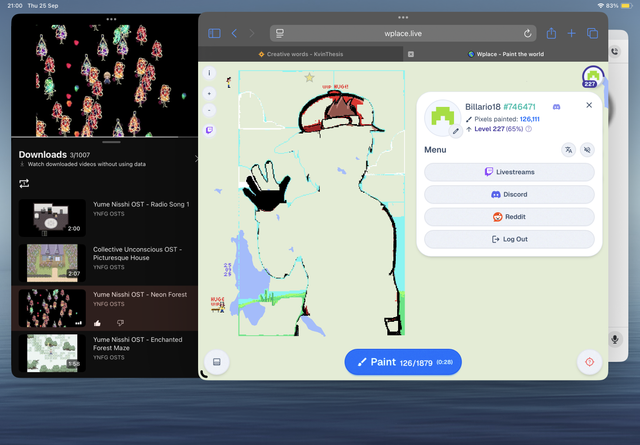This screenshot has width=640, height=445.
Task: Select the Wplace - Paint the world tab
Action: click(506, 54)
